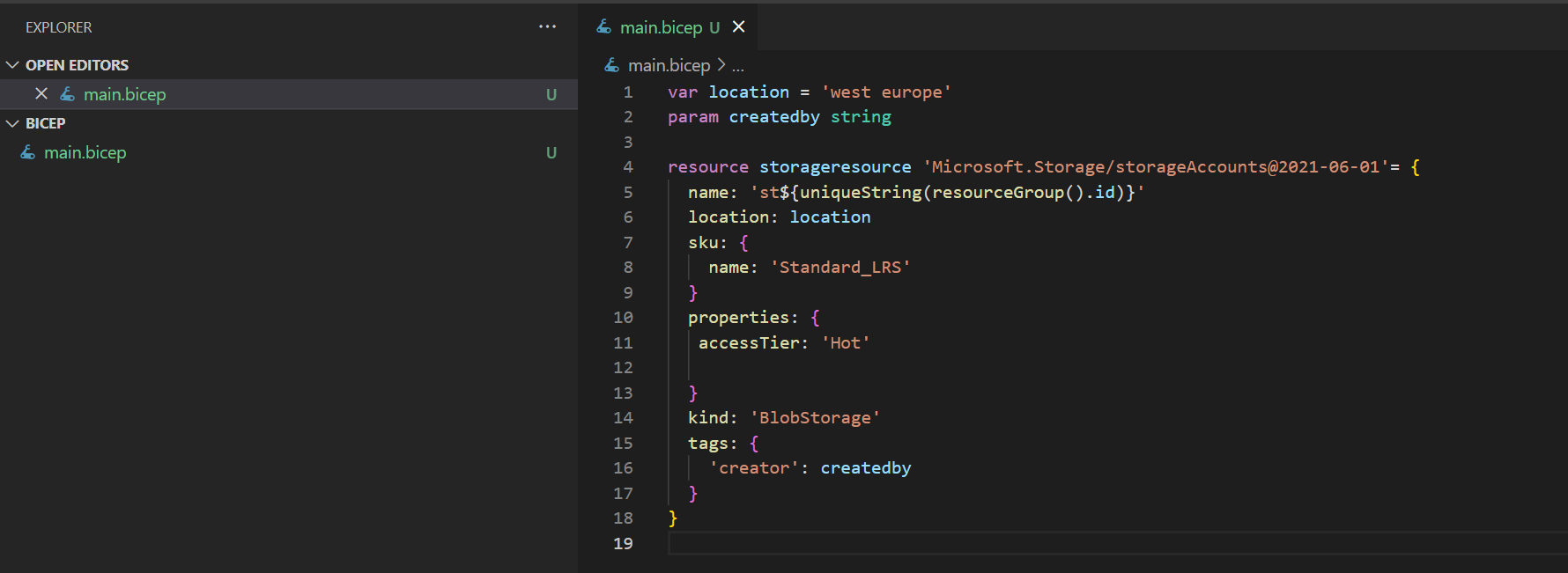The width and height of the screenshot is (1568, 573).
Task: Collapse the BICEP folder section
Action: tap(13, 123)
